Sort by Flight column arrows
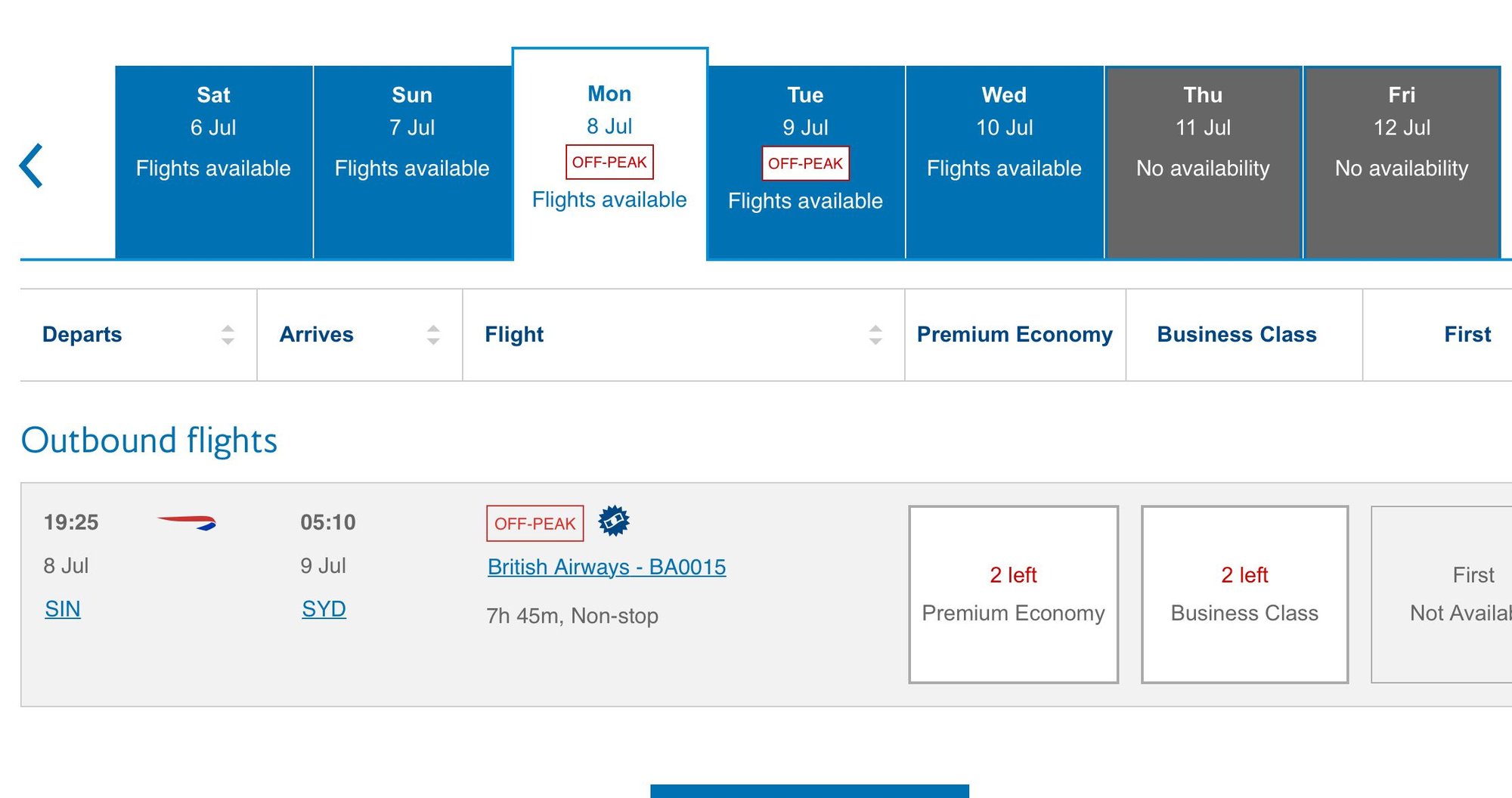The image size is (1512, 798). [875, 335]
